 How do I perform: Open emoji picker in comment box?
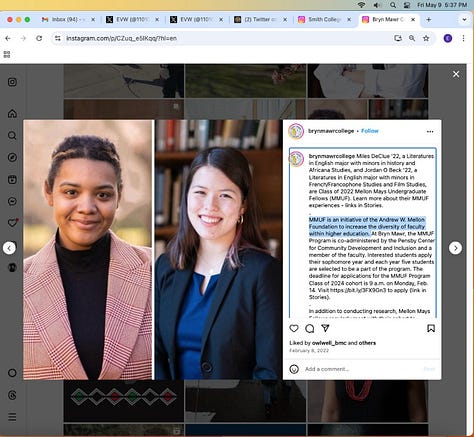pyautogui.click(x=294, y=369)
